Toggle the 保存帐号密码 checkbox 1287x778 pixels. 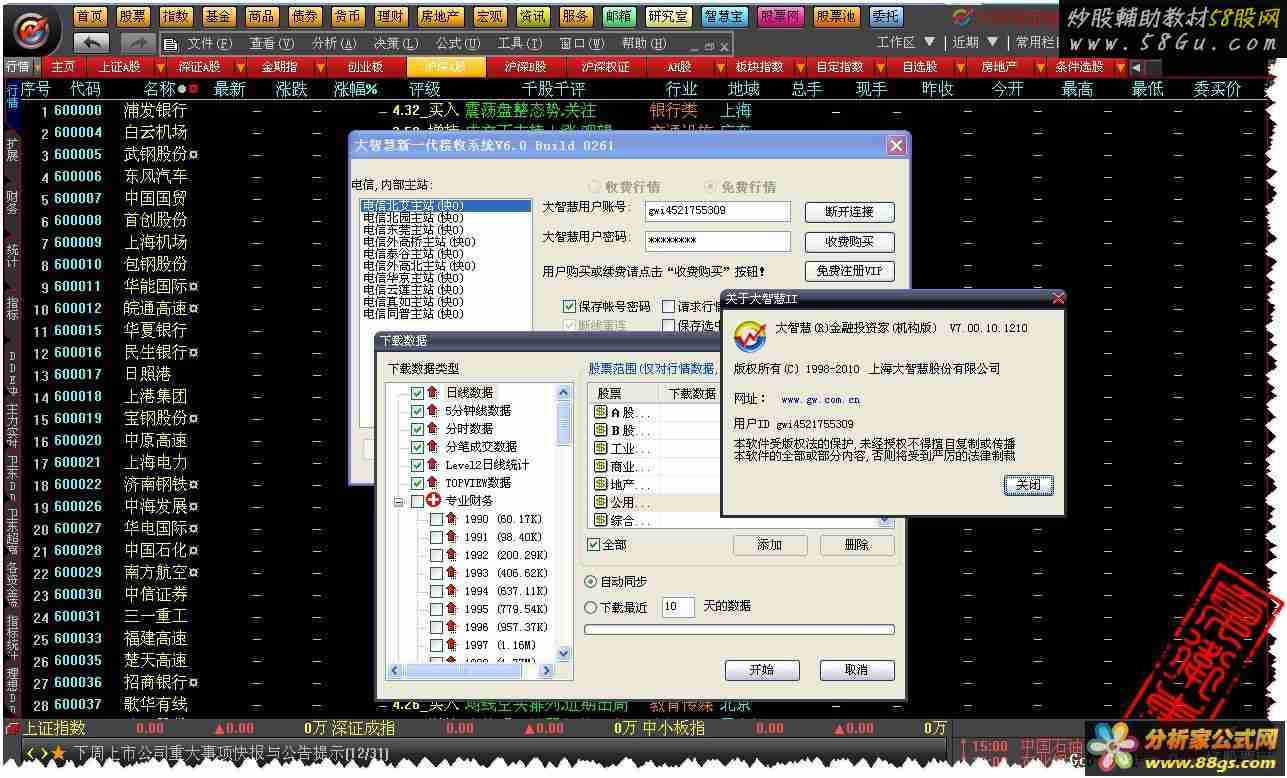pyautogui.click(x=570, y=306)
